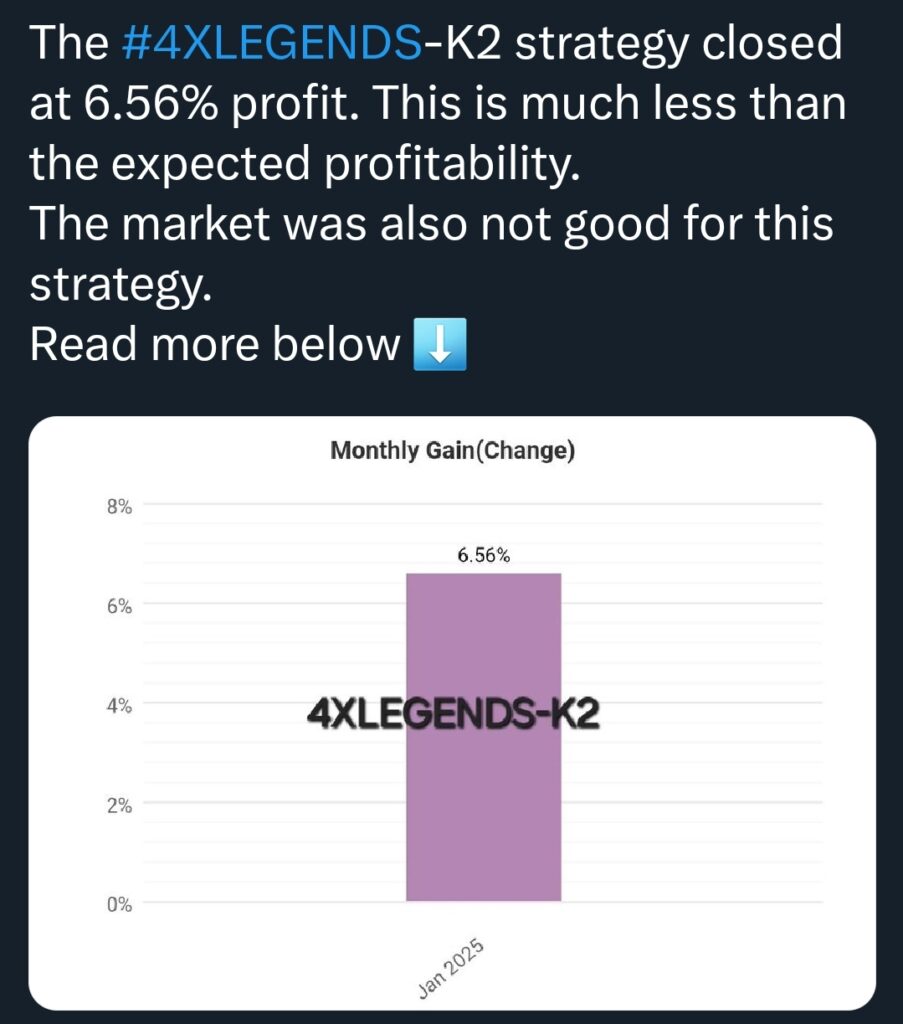This screenshot has height=1024, width=903.
Task: Click the Monthly Gain(Change) chart title
Action: click(452, 451)
